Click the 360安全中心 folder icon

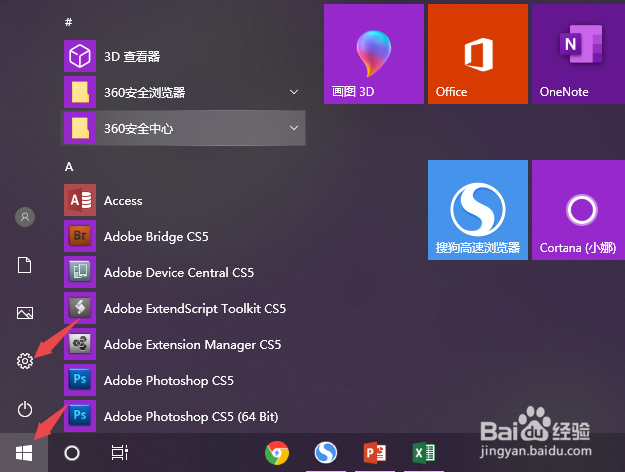80,128
